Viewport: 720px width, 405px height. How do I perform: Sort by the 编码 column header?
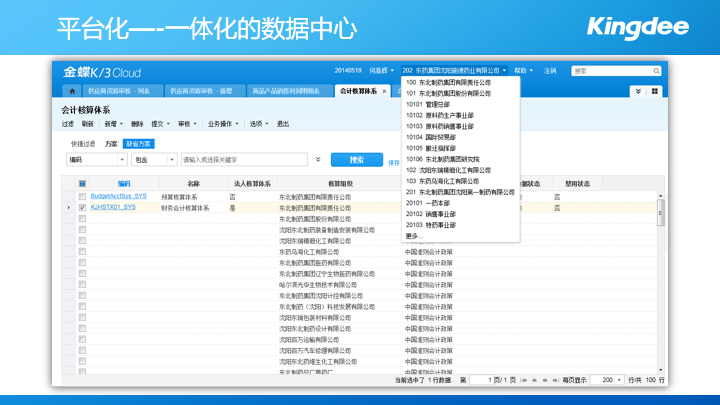pos(124,184)
